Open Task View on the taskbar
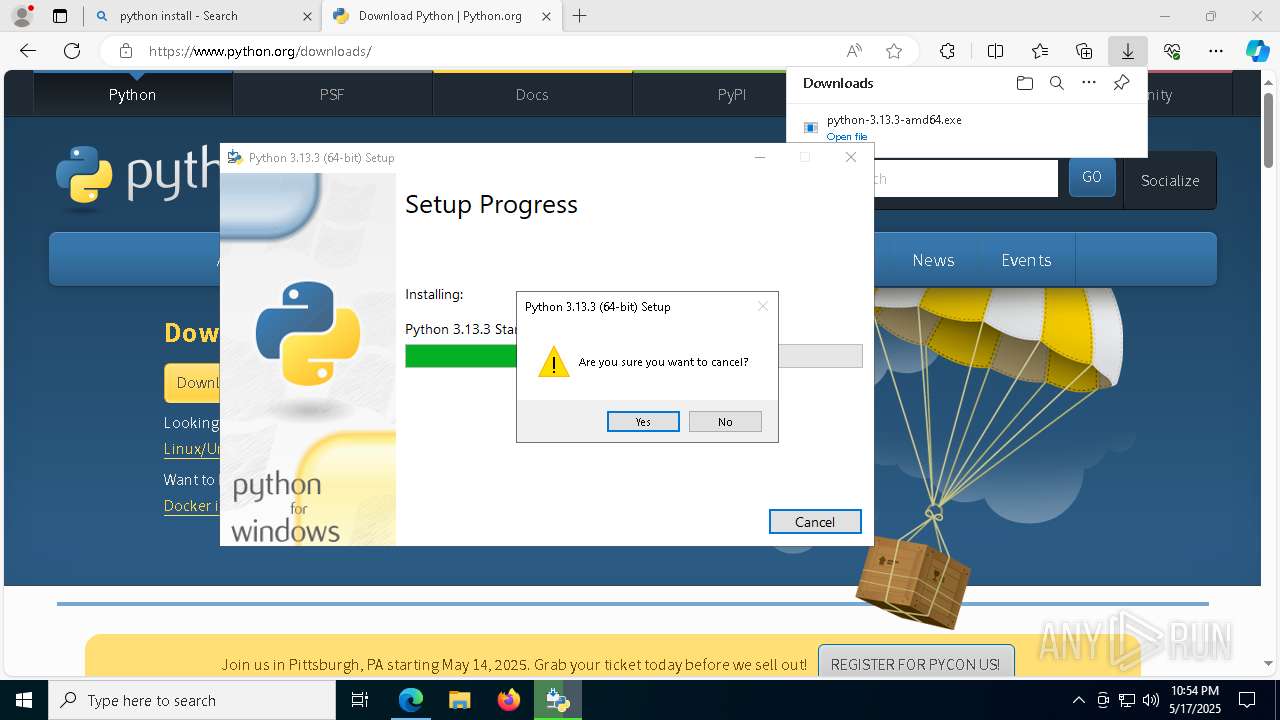Image resolution: width=1280 pixels, height=720 pixels. (360, 700)
